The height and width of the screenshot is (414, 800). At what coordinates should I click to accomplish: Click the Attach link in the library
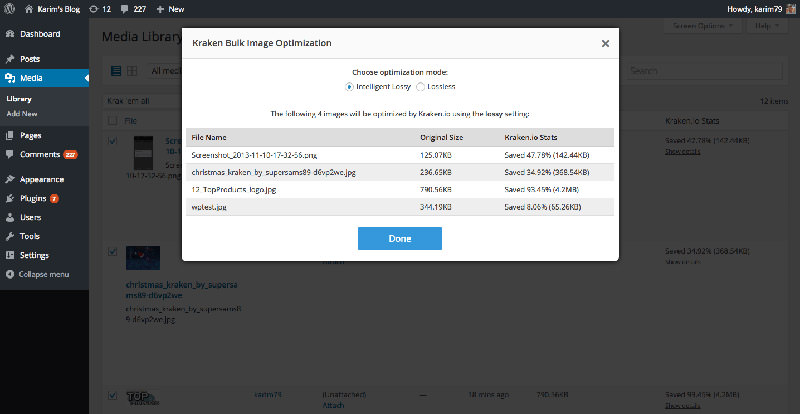[333, 405]
